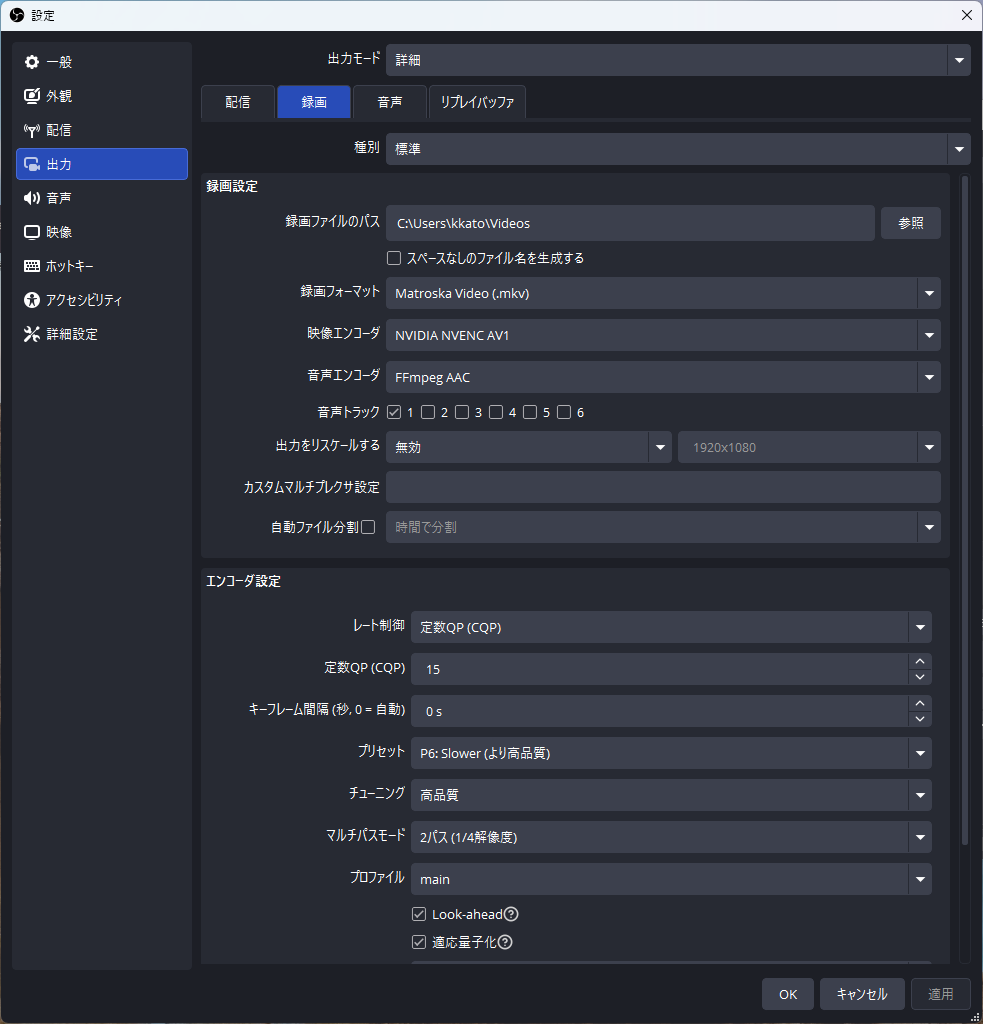Viewport: 983px width, 1024px height.
Task: Click the 出力 output icon in sidebar
Action: [31, 164]
